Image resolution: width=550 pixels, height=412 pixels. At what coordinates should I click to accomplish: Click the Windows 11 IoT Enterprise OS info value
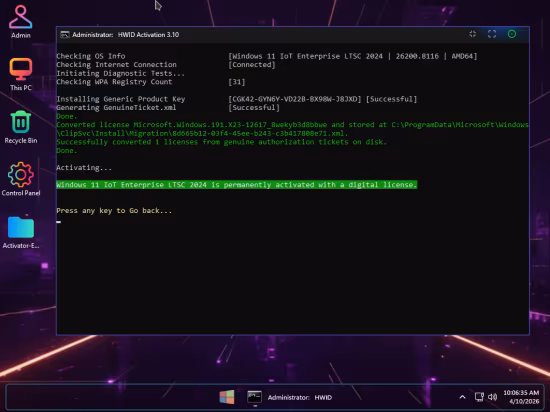[x=353, y=56]
